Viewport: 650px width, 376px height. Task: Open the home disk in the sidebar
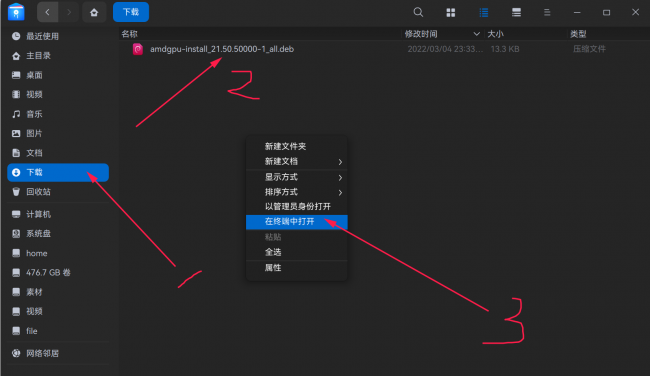[58, 253]
